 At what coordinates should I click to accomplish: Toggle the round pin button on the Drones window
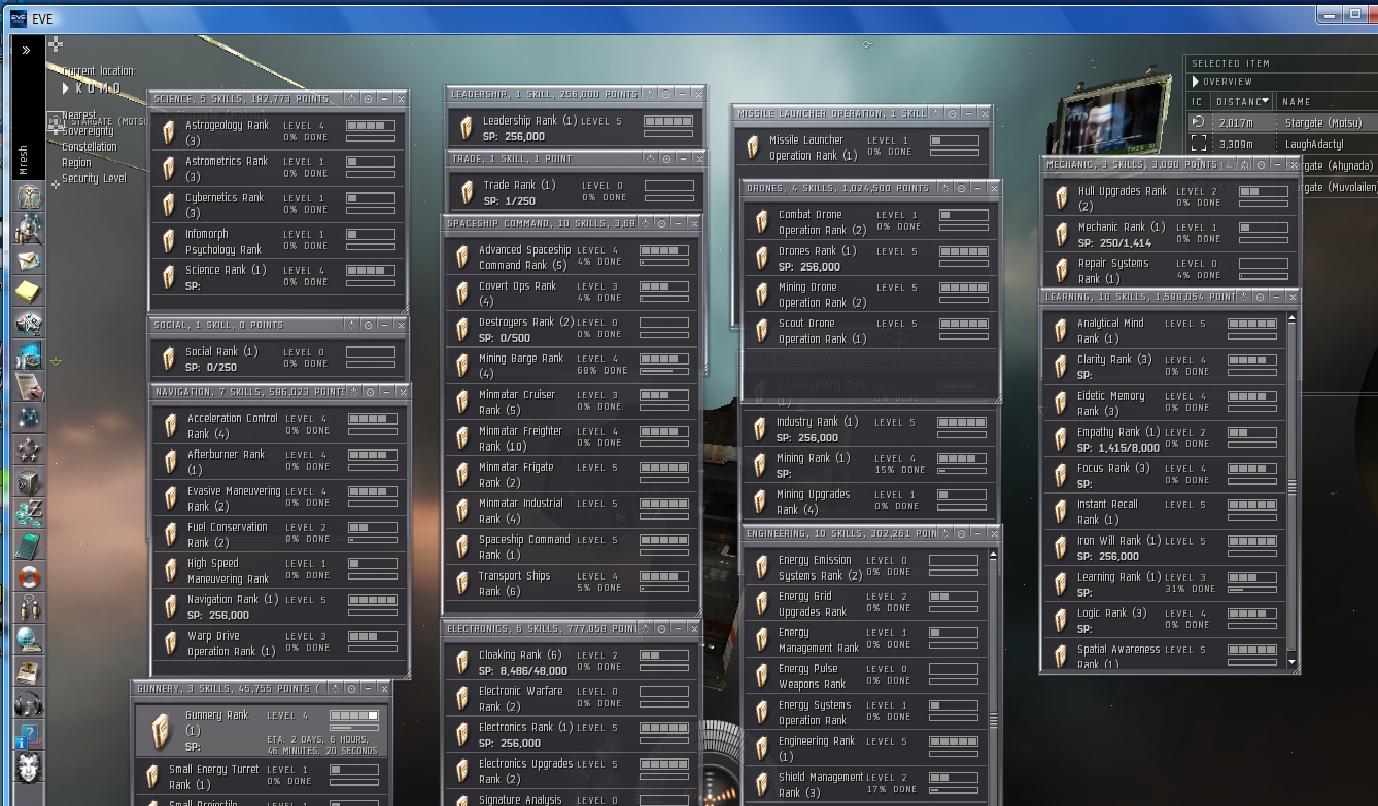point(961,187)
